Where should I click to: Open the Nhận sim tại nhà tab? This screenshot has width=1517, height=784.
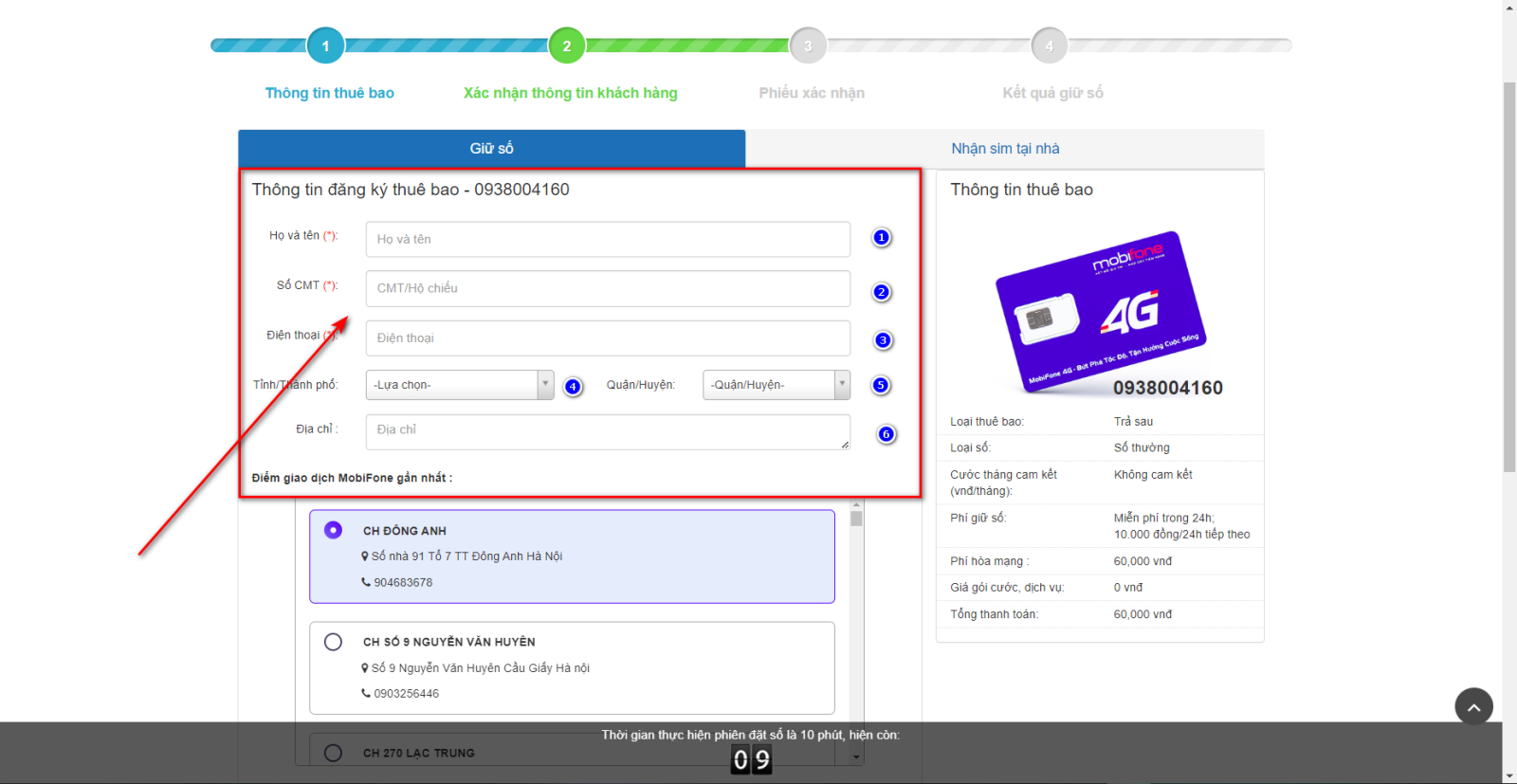(x=1005, y=149)
